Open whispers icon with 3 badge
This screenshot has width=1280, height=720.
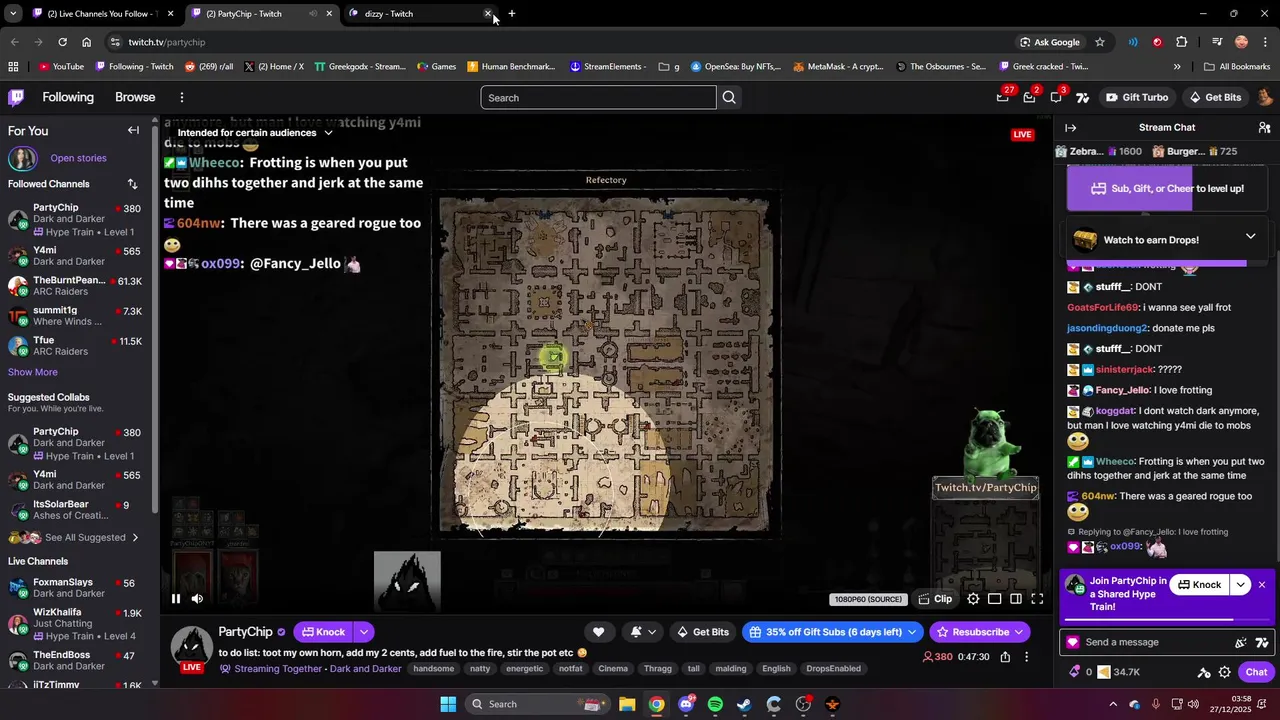(1056, 97)
